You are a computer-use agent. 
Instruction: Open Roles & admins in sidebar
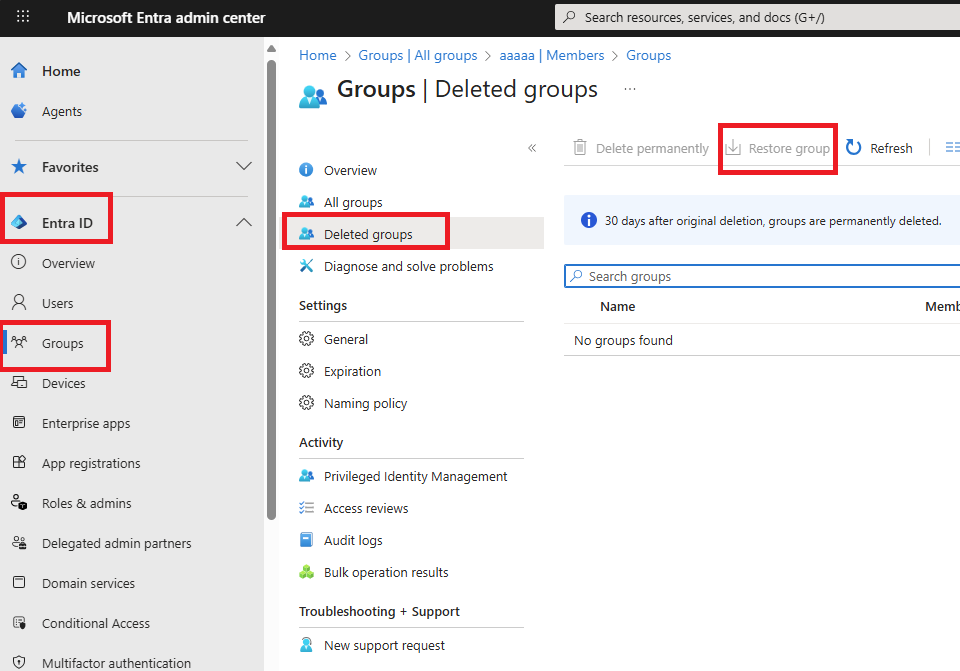point(86,503)
